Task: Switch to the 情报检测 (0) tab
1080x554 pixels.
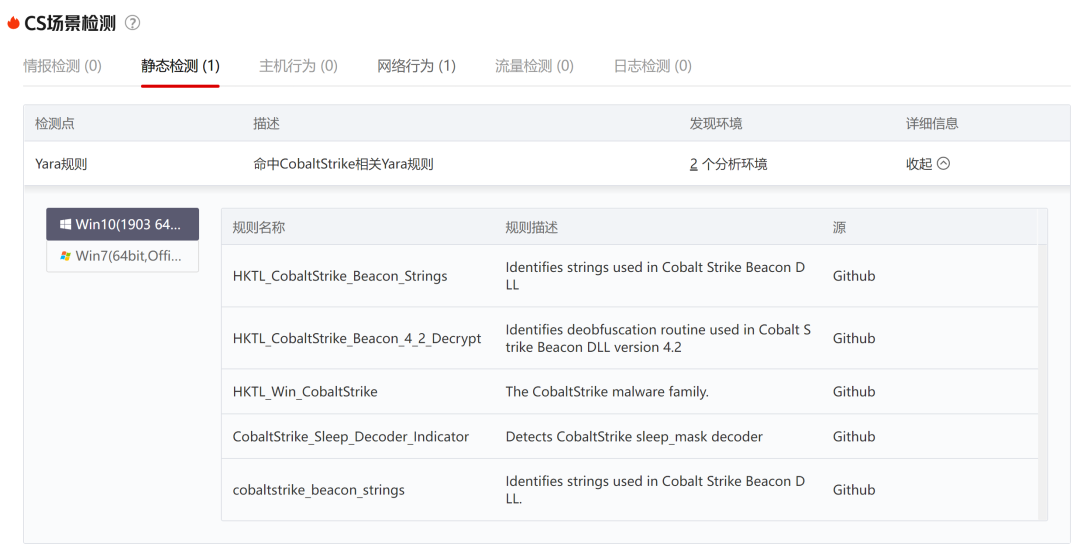Action: (62, 65)
